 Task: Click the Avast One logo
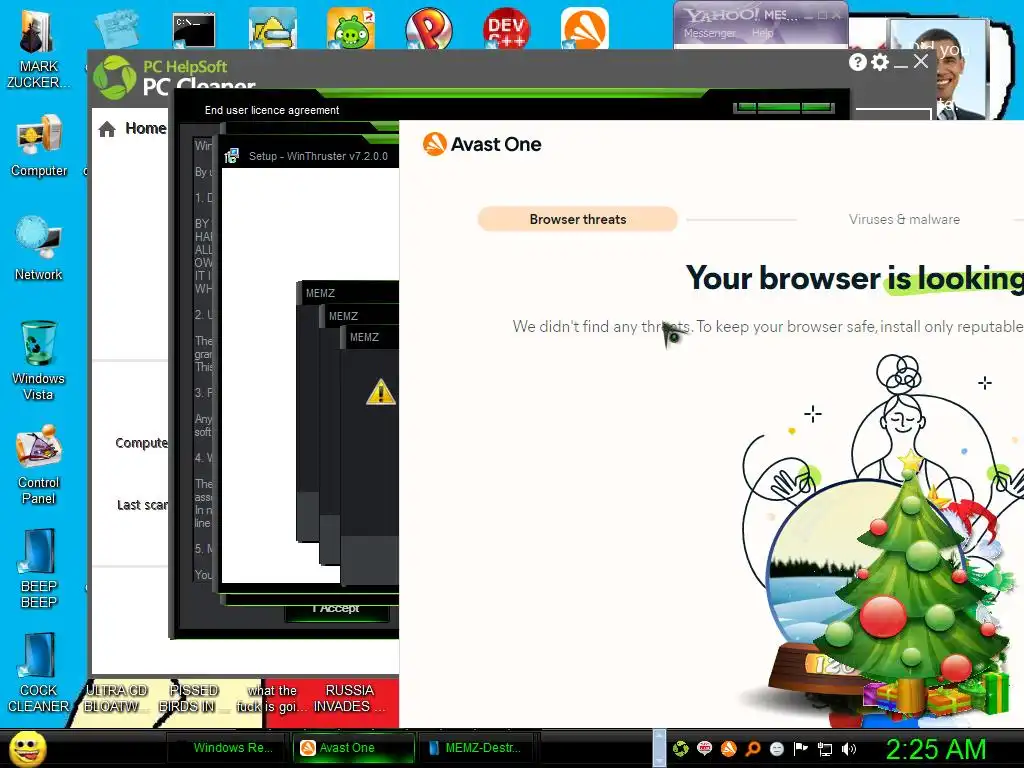tap(482, 144)
